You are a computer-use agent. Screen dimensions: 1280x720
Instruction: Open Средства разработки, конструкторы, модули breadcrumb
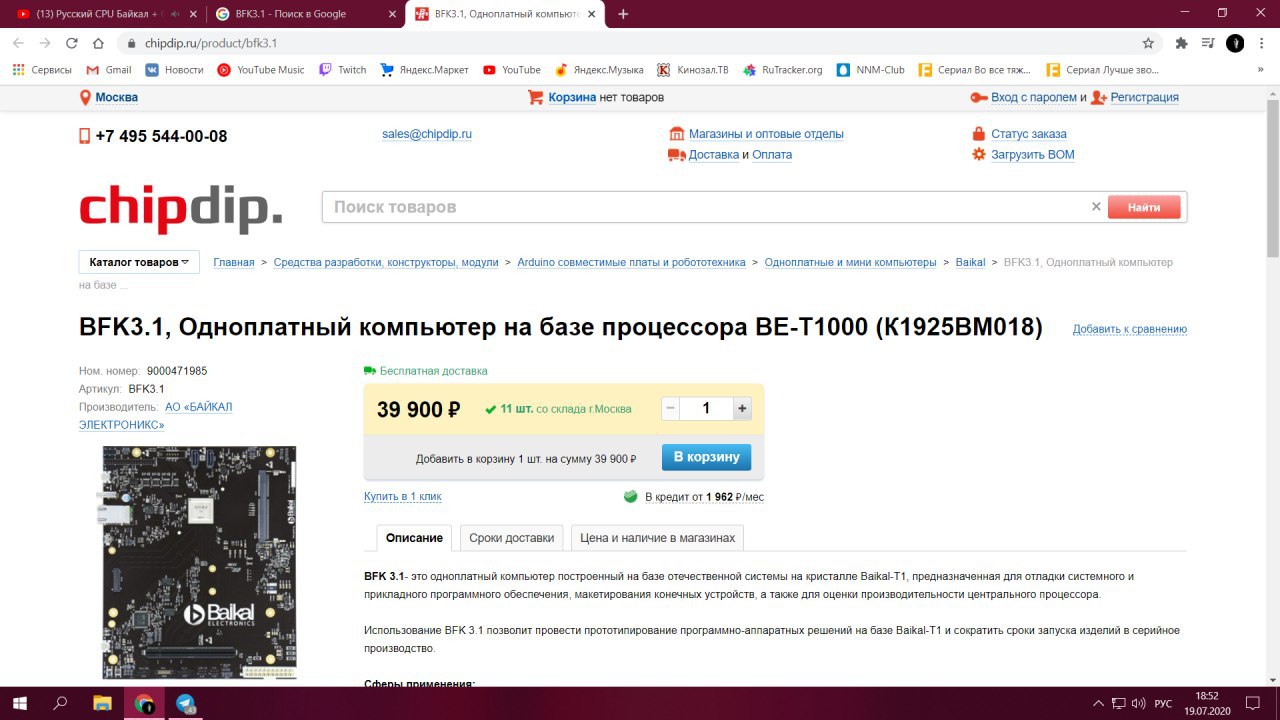coord(386,262)
